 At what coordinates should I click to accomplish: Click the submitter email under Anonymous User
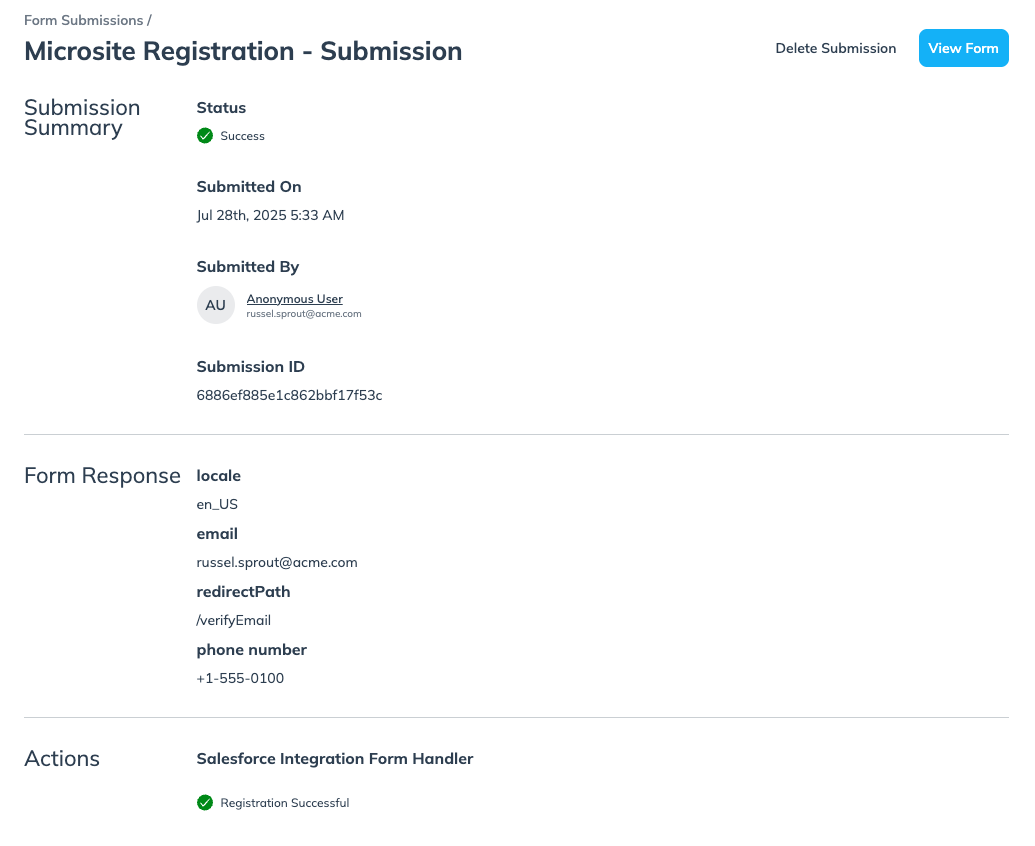(x=303, y=314)
